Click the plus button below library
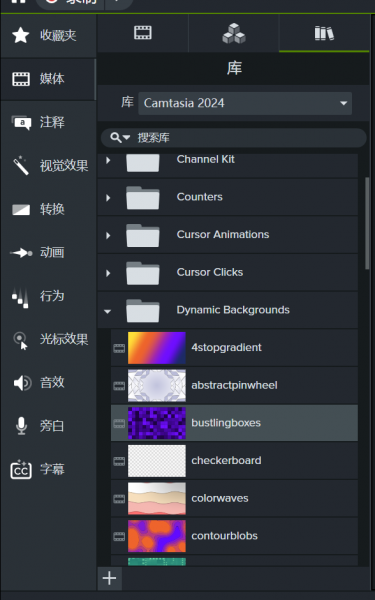Image resolution: width=375 pixels, height=600 pixels. 109,578
